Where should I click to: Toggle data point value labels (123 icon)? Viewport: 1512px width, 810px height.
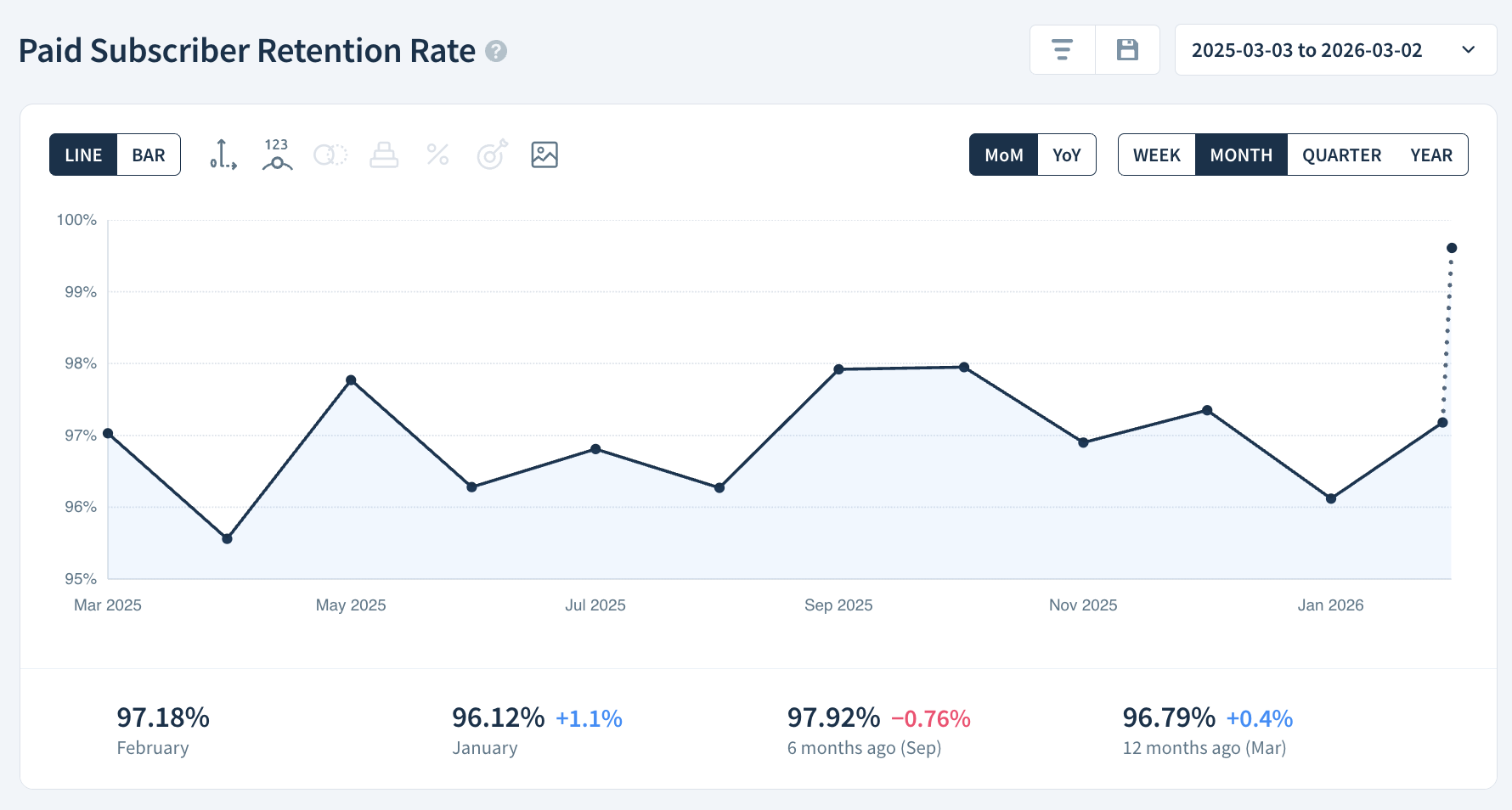tap(276, 155)
